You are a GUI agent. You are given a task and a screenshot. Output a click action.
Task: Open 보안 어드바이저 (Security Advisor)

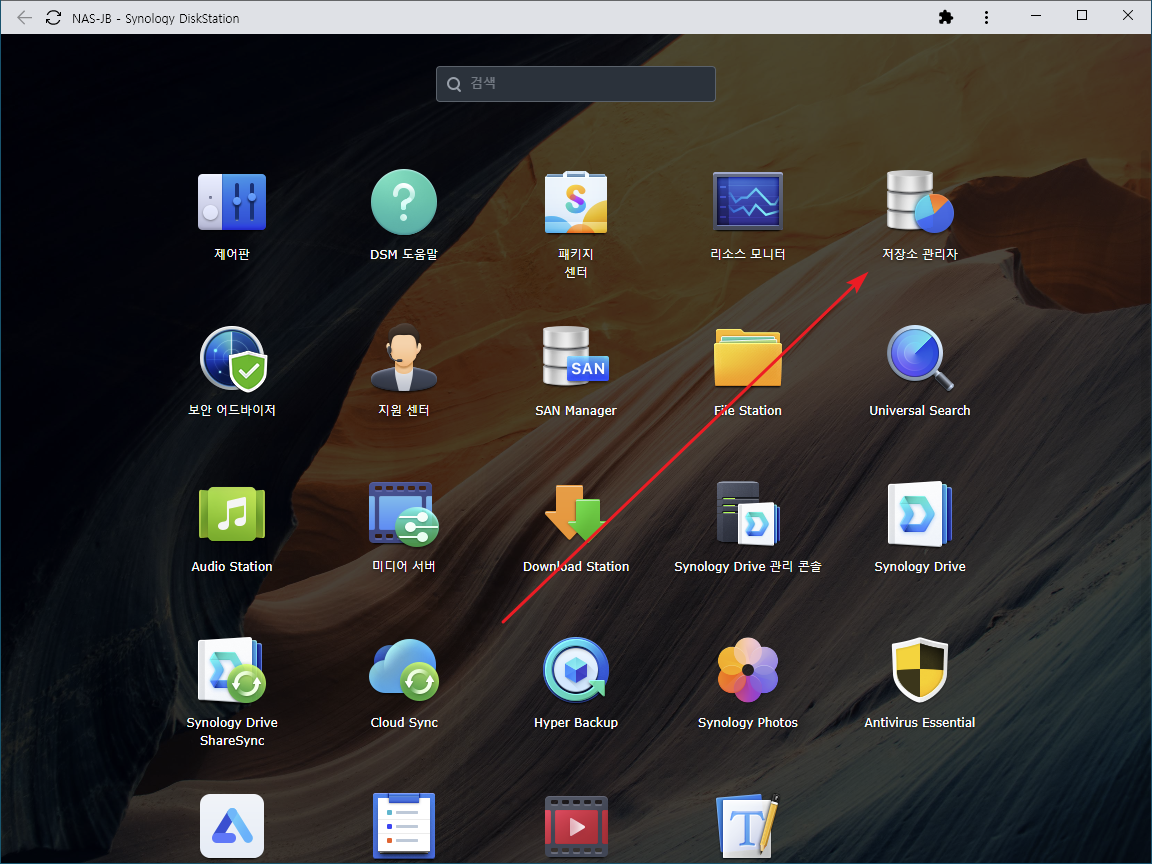point(233,359)
